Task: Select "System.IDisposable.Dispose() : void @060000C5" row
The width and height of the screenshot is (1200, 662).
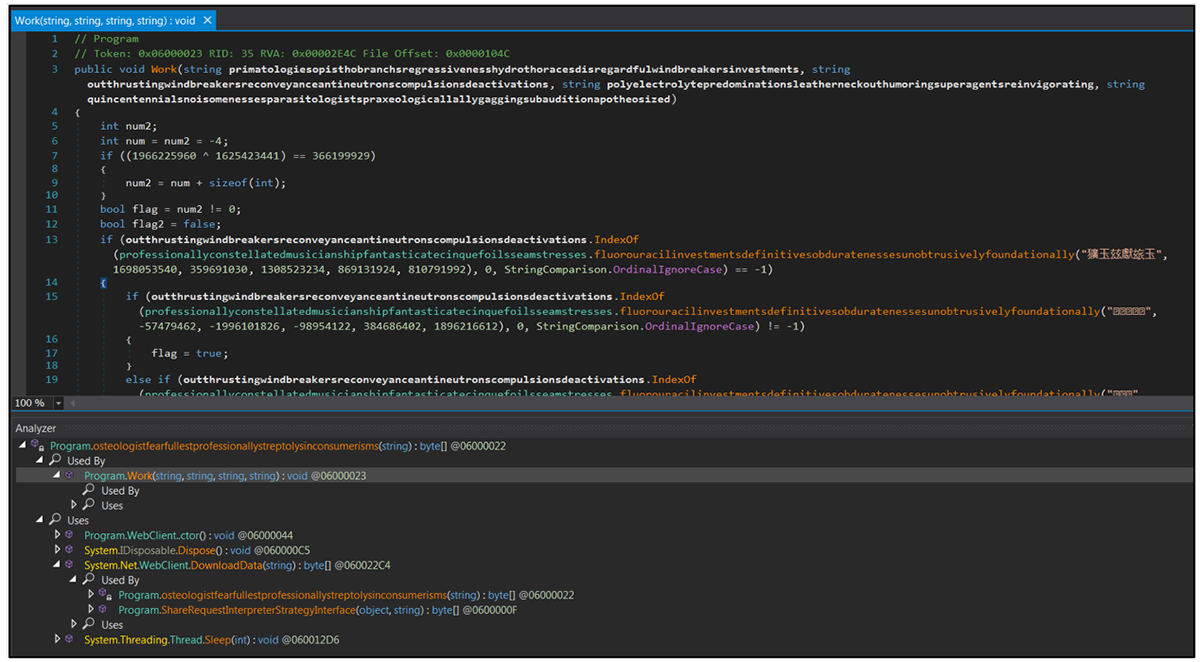Action: point(198,550)
